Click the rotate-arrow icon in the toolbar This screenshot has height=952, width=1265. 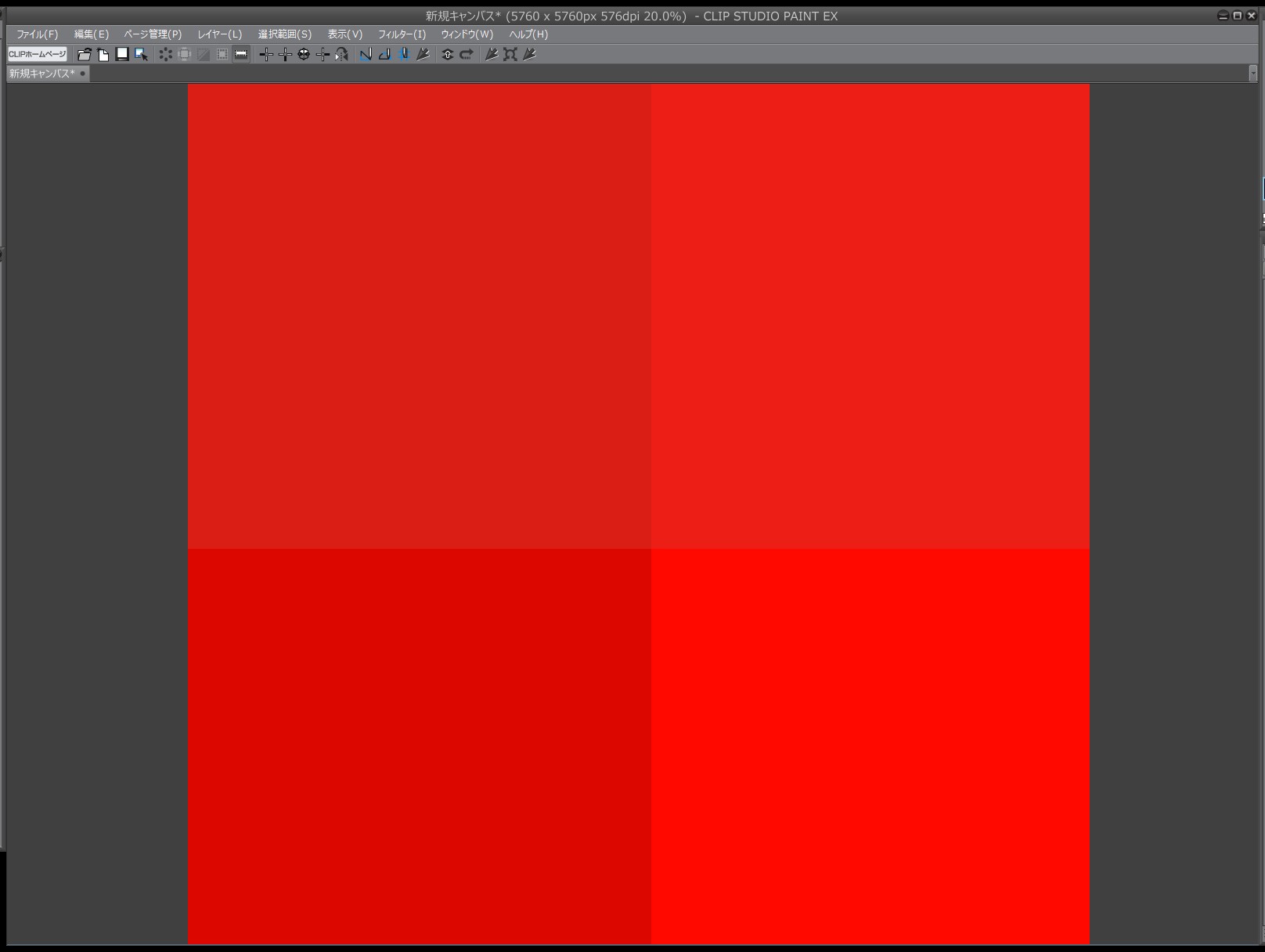(341, 54)
